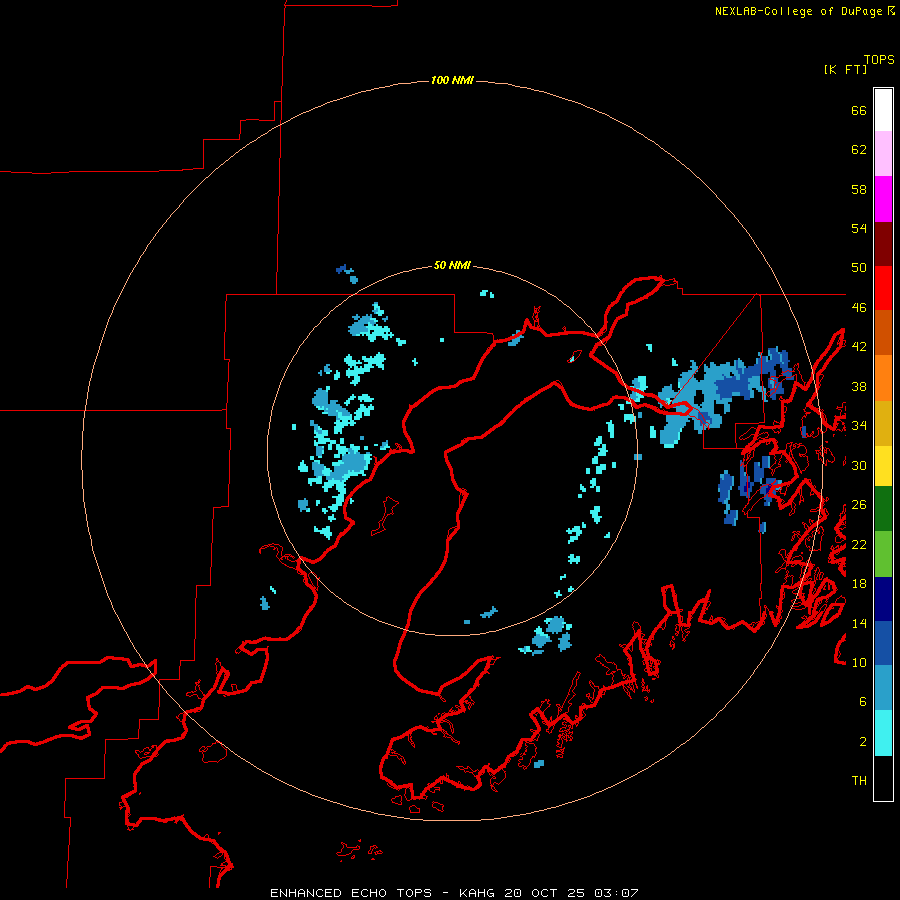This screenshot has height=900, width=900.
Task: Click the bright red swatch between 46 and 50
Action: 883,288
